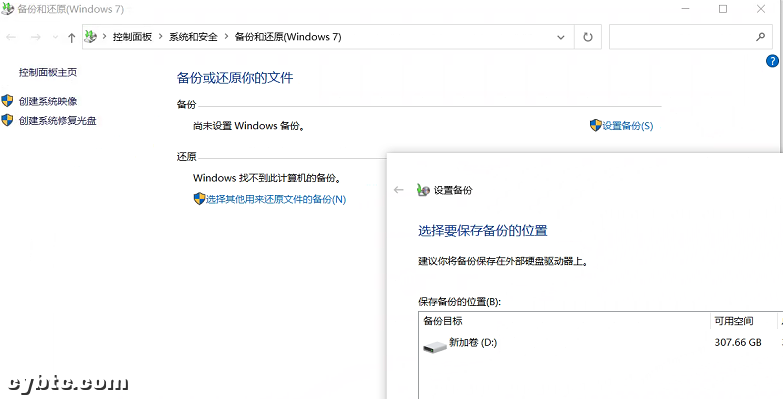Open 系统和安全 breadcrumb
The height and width of the screenshot is (399, 783).
(193, 37)
